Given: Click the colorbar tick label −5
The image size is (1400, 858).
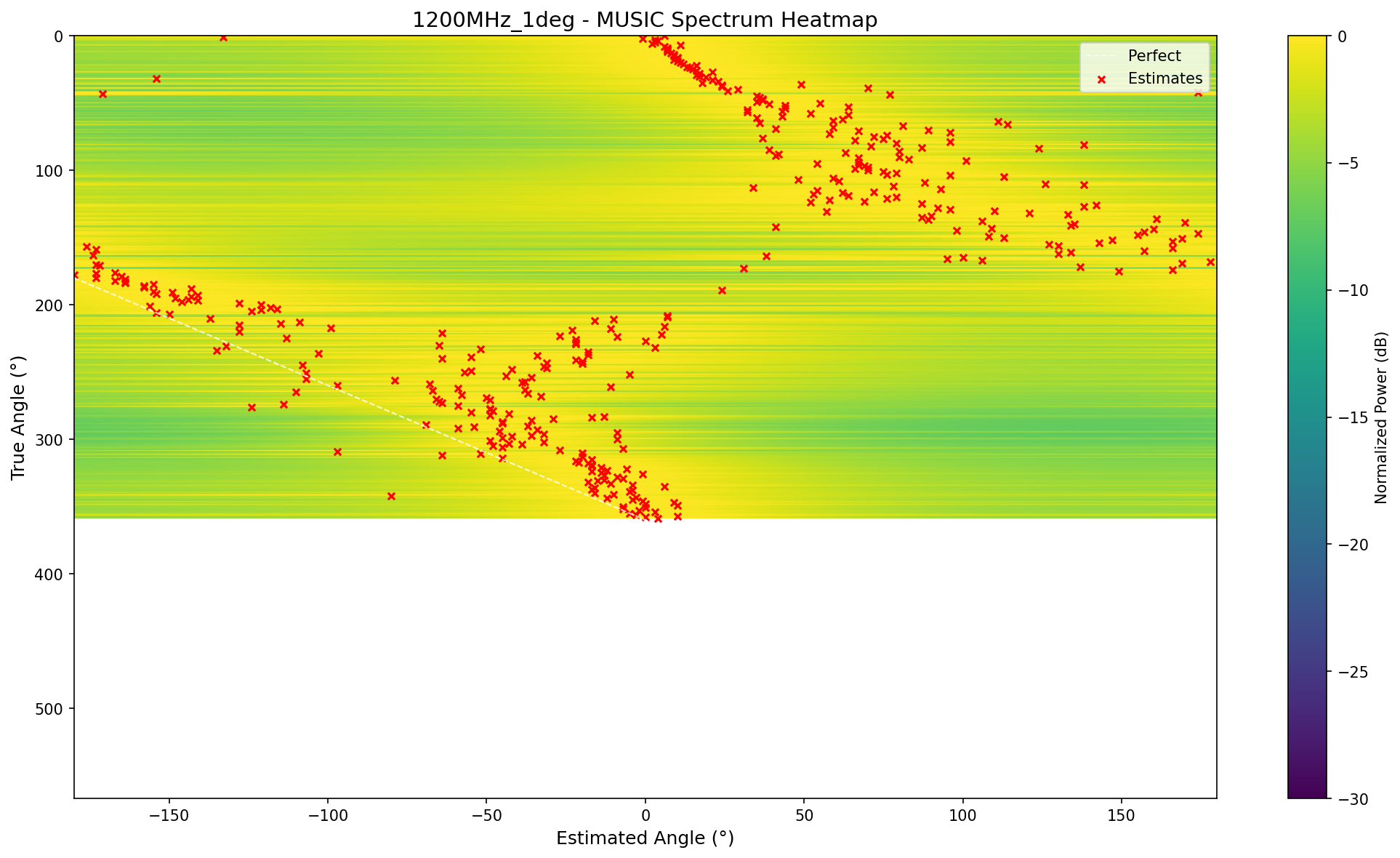Looking at the screenshot, I should click(x=1347, y=164).
